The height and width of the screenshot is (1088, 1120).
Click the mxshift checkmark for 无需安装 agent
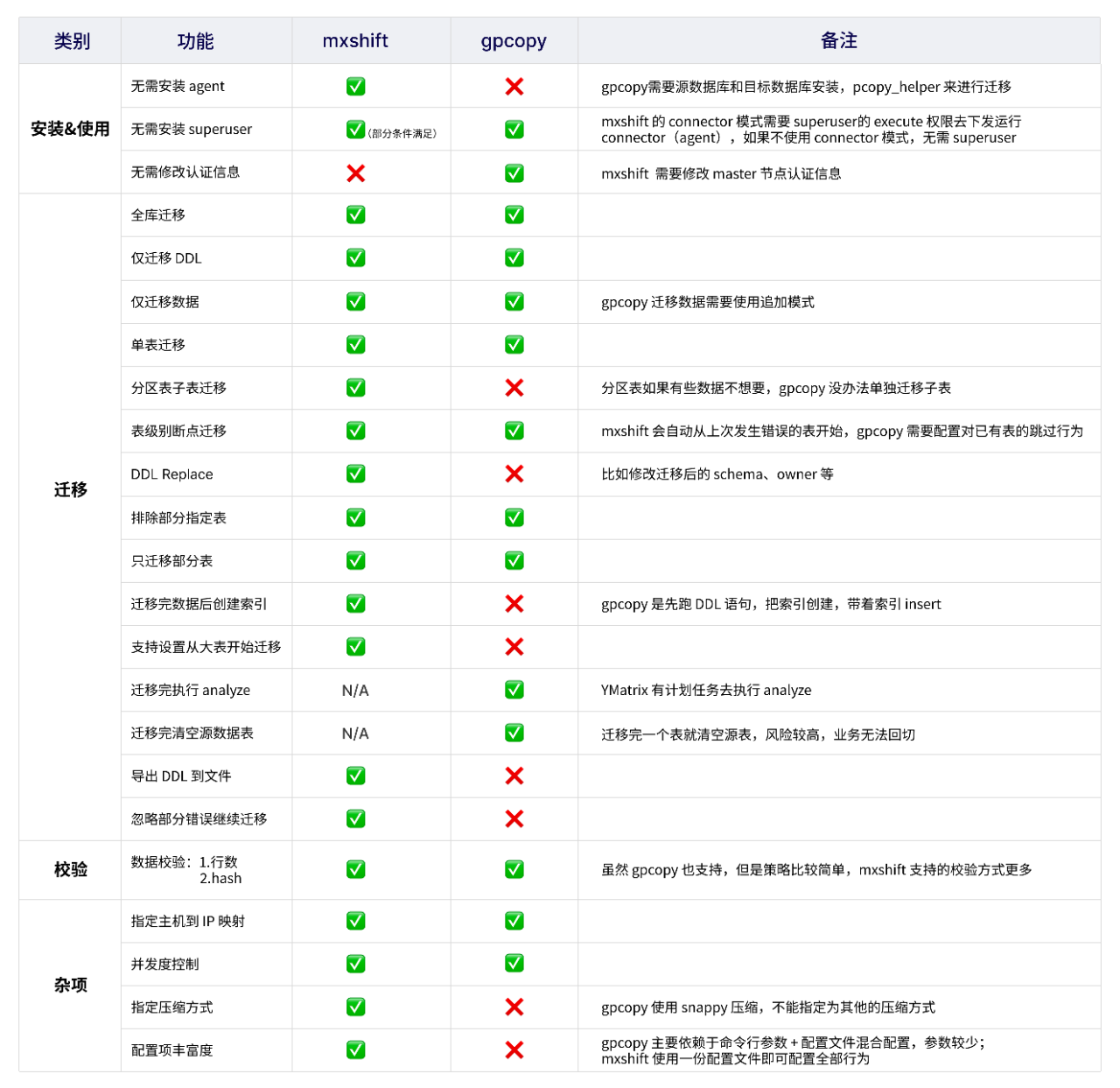coord(355,86)
